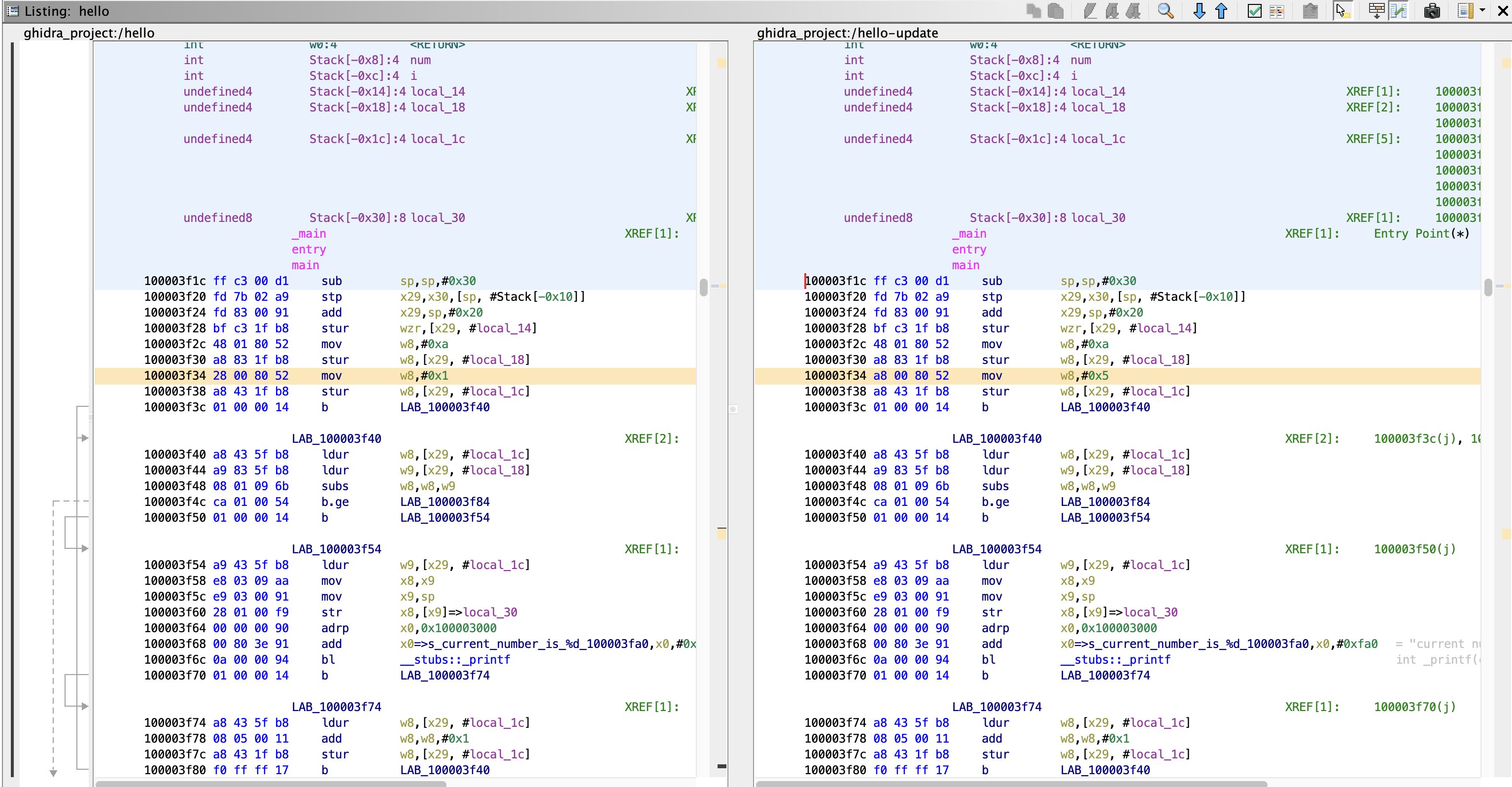Click the subs mnemonic at 100003f48 in the left listing

pyautogui.click(x=335, y=486)
